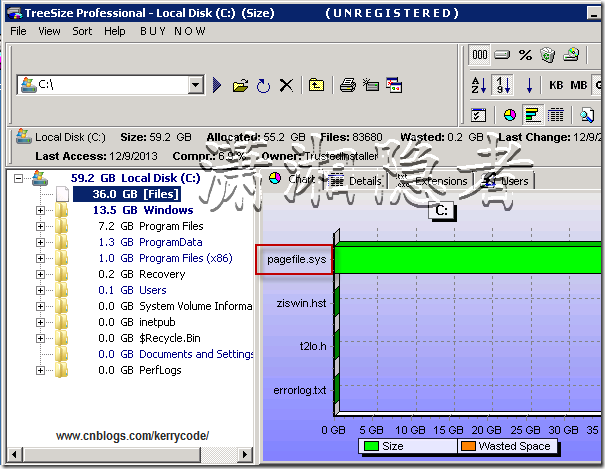Click the C: chart title box
Screen dimensions: 605x469
click(x=441, y=211)
